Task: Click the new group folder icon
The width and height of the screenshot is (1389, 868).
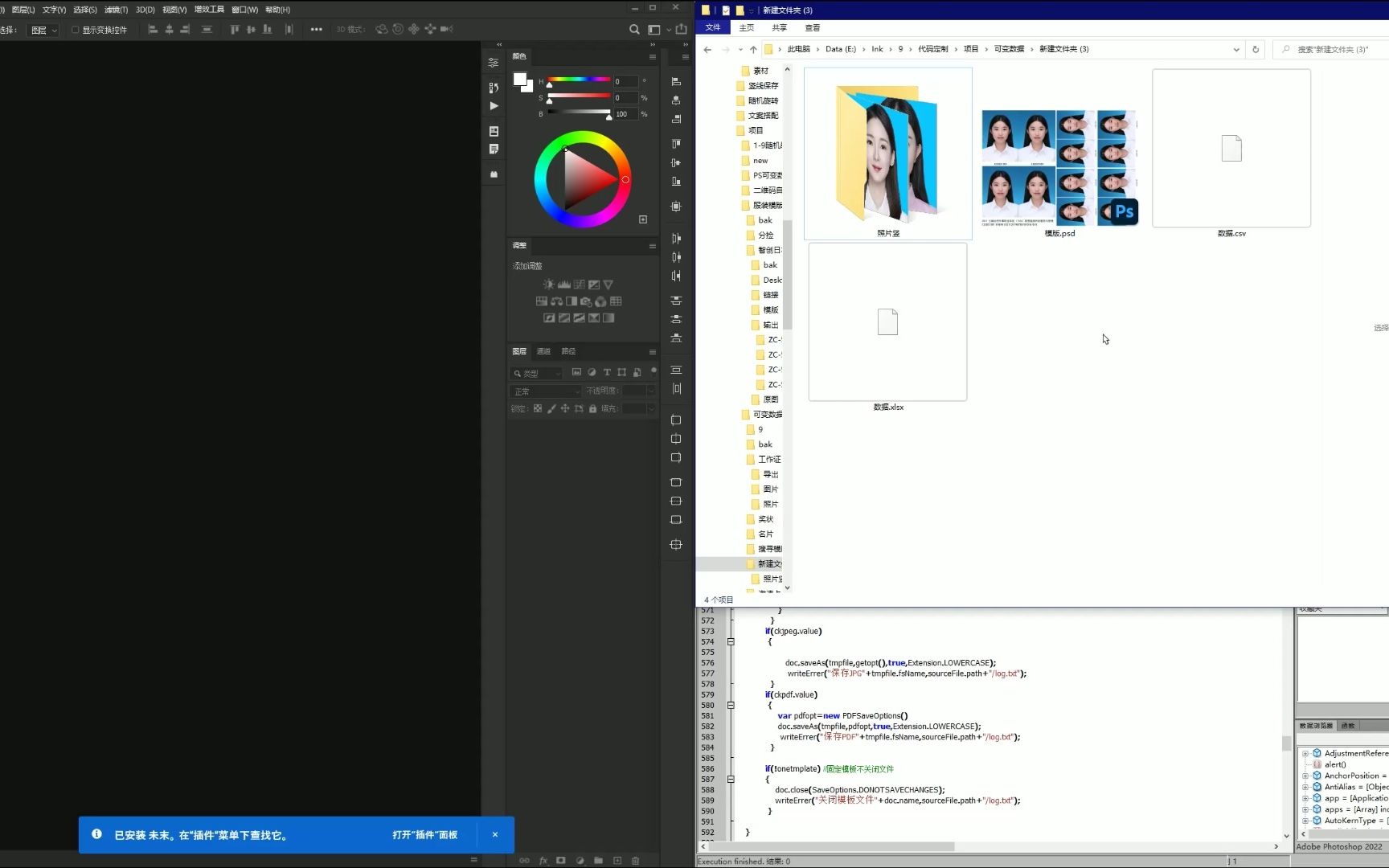Action: pyautogui.click(x=599, y=860)
